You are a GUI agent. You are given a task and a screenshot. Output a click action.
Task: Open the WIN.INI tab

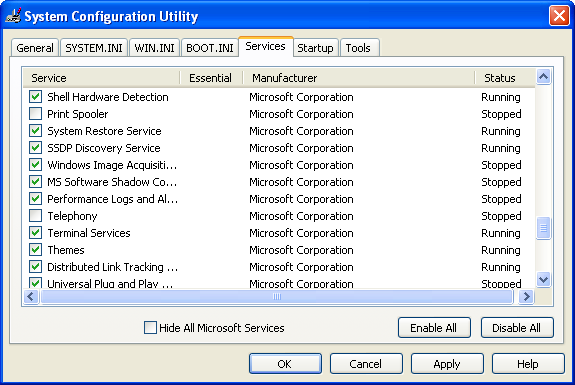(154, 48)
